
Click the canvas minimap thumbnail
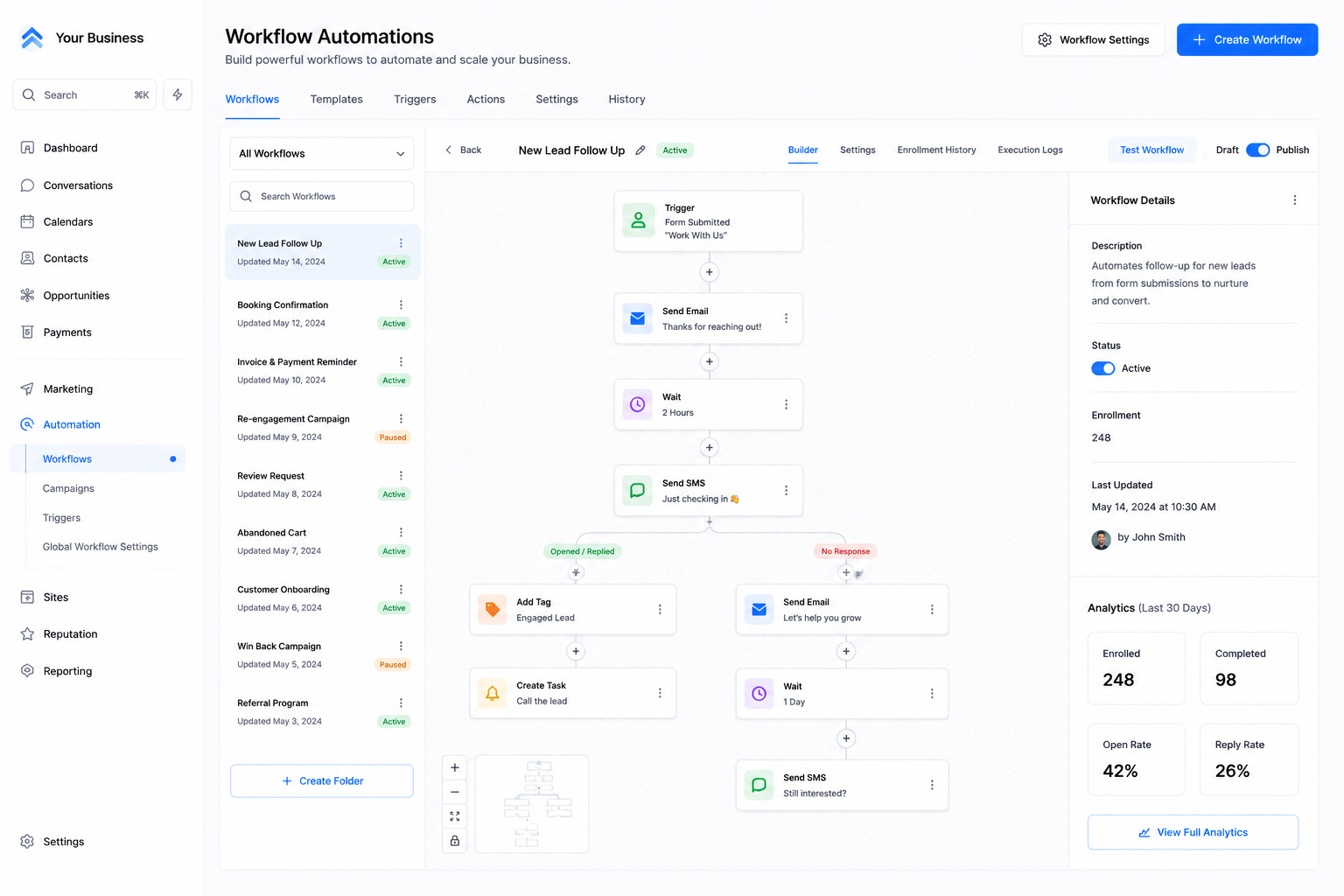pos(532,804)
